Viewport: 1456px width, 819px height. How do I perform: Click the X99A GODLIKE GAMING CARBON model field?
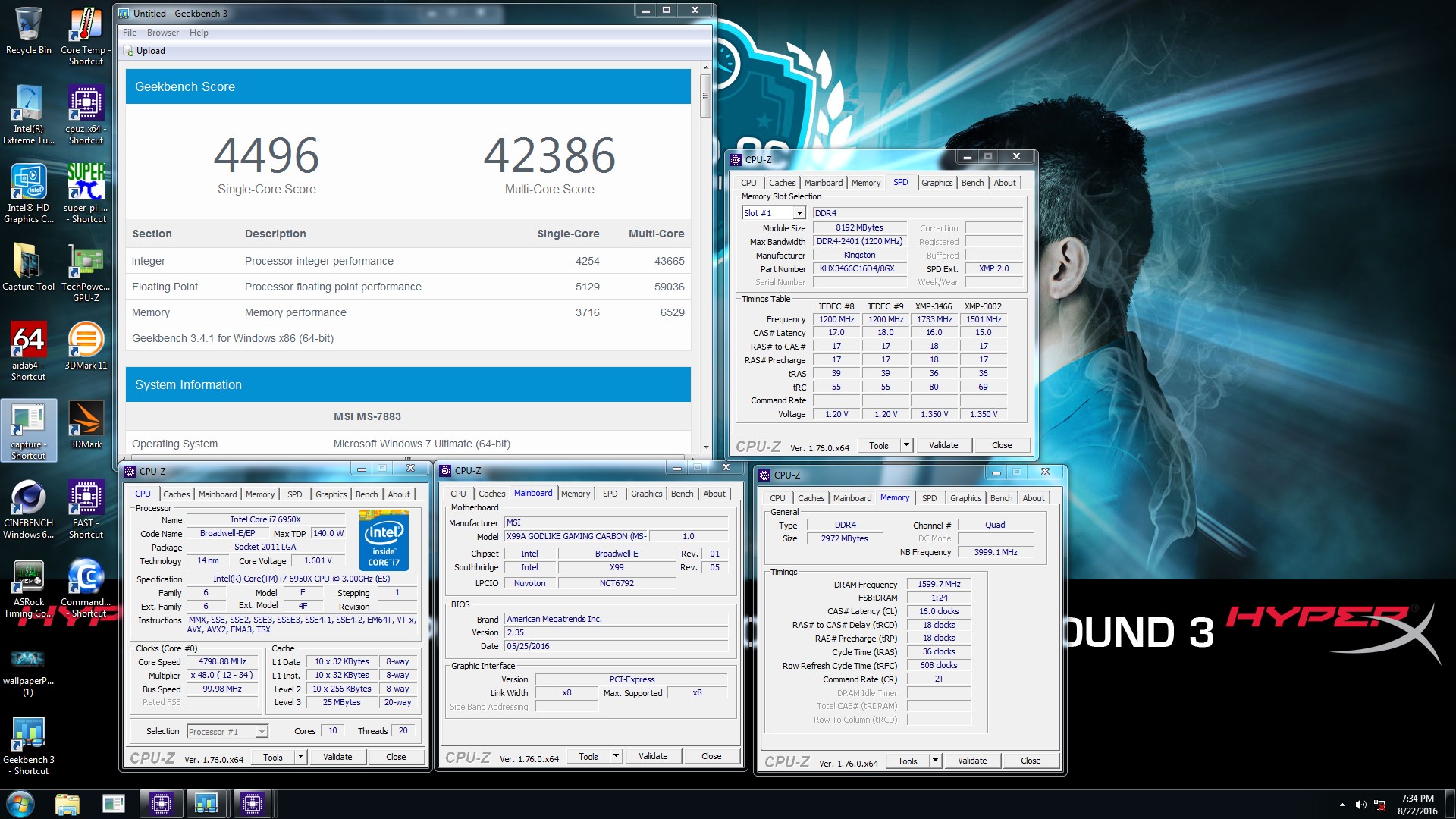(576, 536)
